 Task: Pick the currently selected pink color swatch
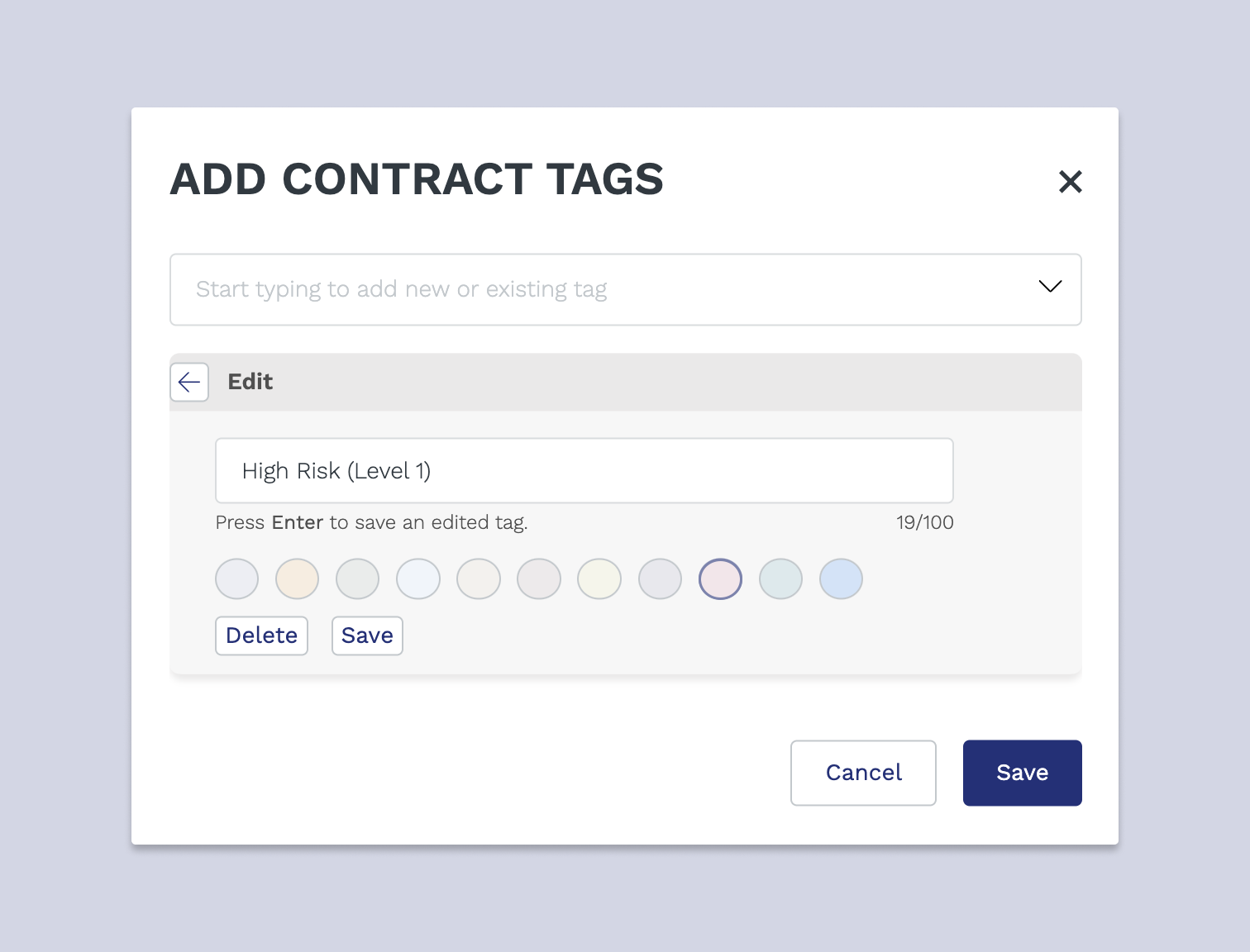click(720, 578)
